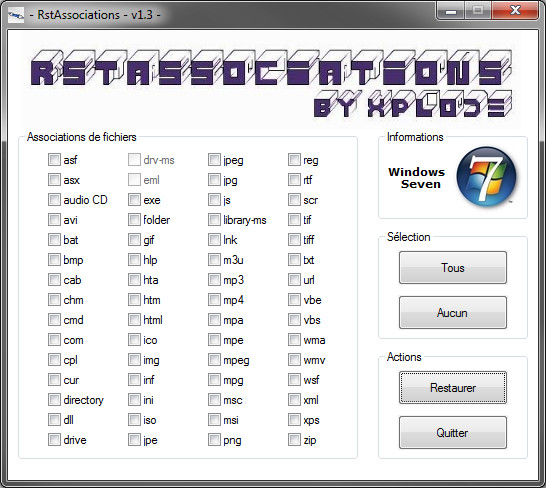This screenshot has height=488, width=546.
Task: Minimize the RstAssociations window
Action: coord(450,10)
